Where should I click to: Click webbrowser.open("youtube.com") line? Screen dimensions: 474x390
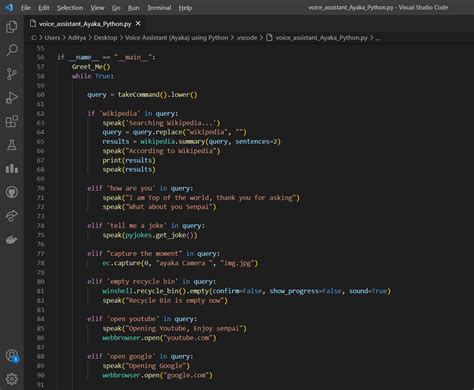coord(159,338)
